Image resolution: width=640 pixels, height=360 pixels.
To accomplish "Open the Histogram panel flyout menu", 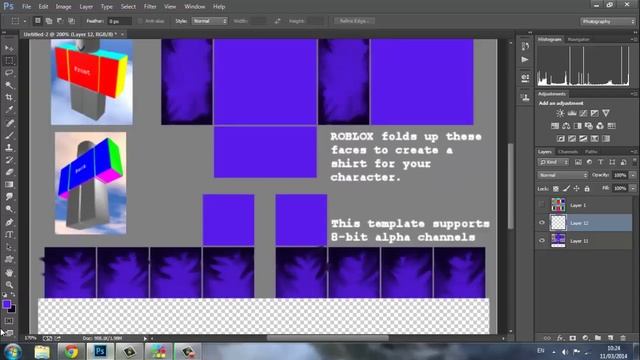I will 633,39.
